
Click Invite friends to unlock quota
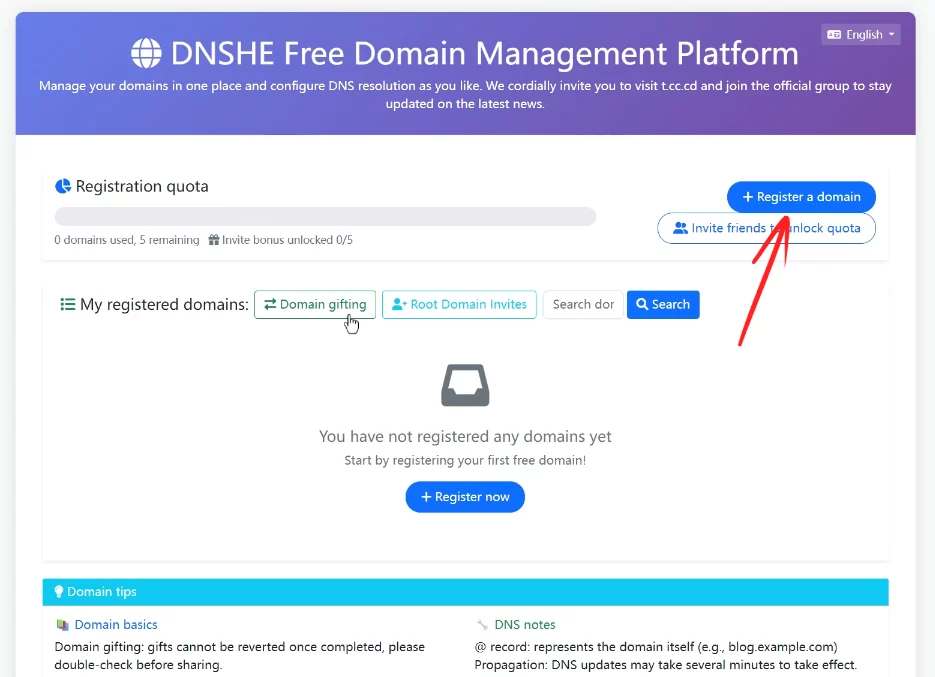click(766, 228)
